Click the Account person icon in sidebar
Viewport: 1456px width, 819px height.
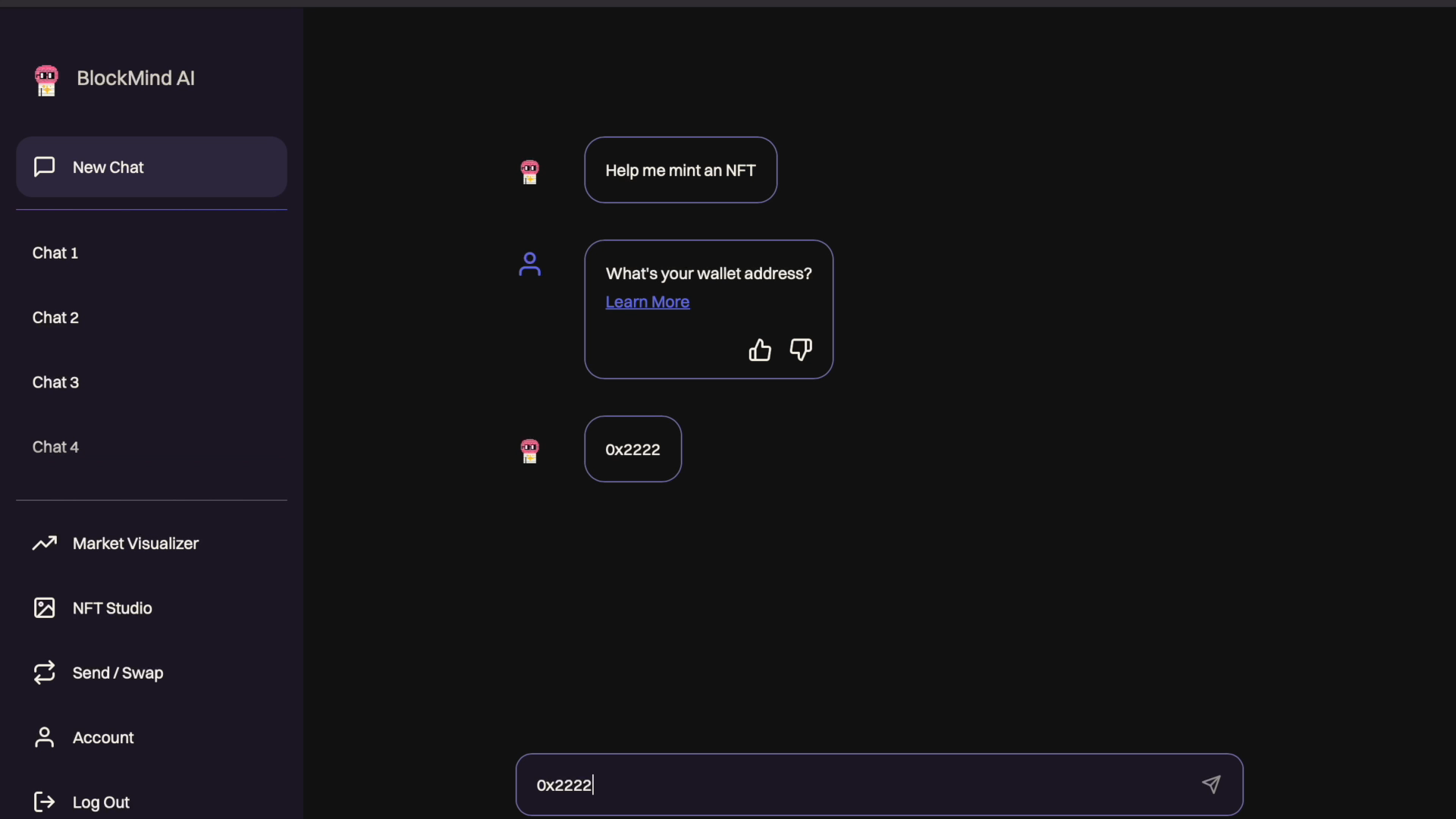45,737
